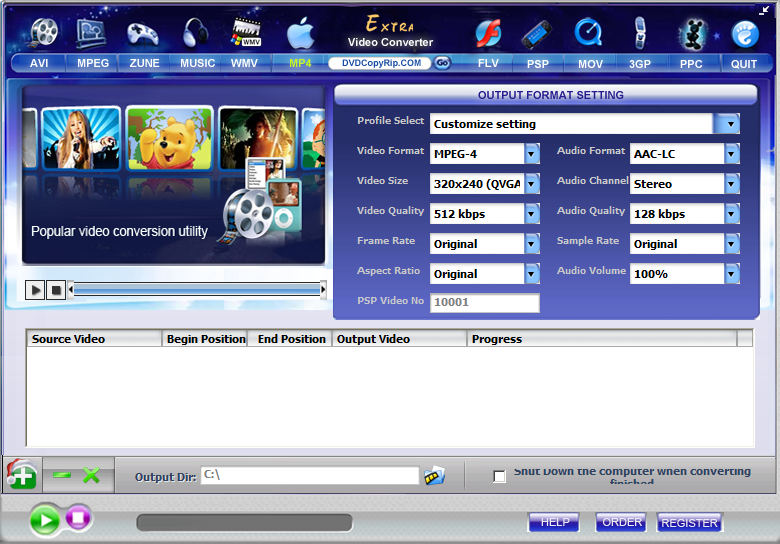
Task: Open the Audio Quality dropdown
Action: pos(732,214)
